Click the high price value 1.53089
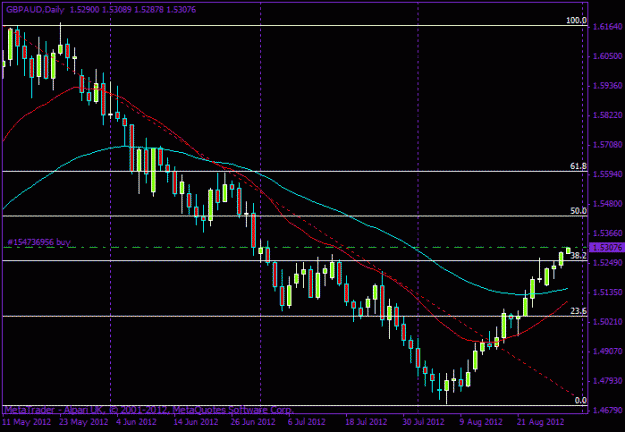The image size is (625, 432). (116, 10)
